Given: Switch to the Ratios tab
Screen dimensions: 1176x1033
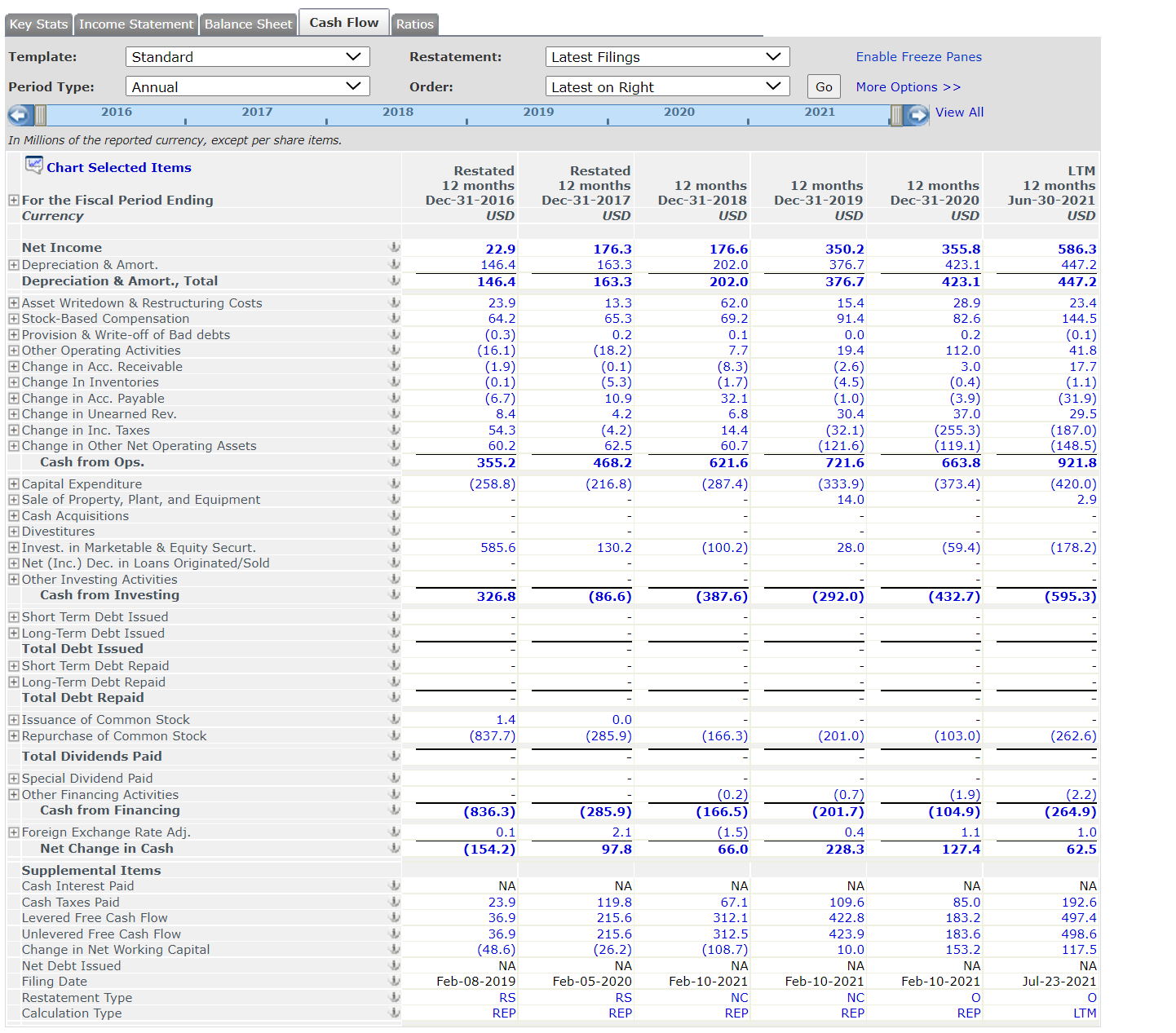Looking at the screenshot, I should tap(414, 24).
